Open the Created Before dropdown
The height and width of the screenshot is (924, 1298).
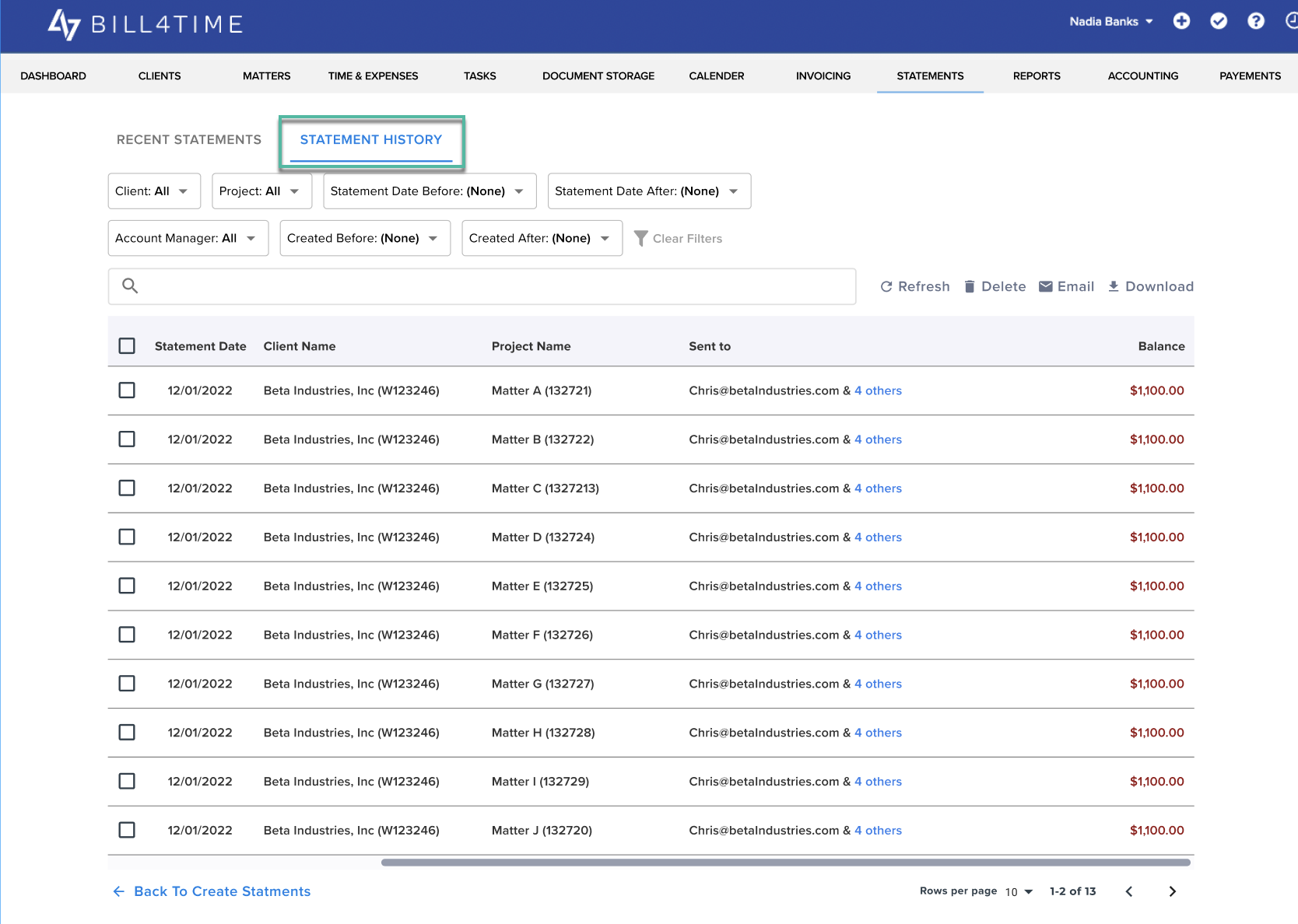pos(365,238)
